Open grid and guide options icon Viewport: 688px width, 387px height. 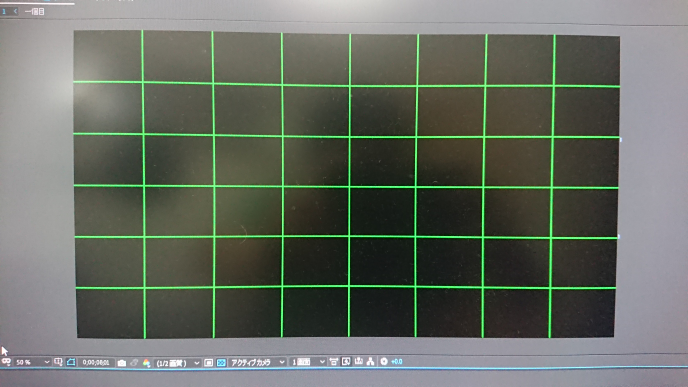coord(58,362)
